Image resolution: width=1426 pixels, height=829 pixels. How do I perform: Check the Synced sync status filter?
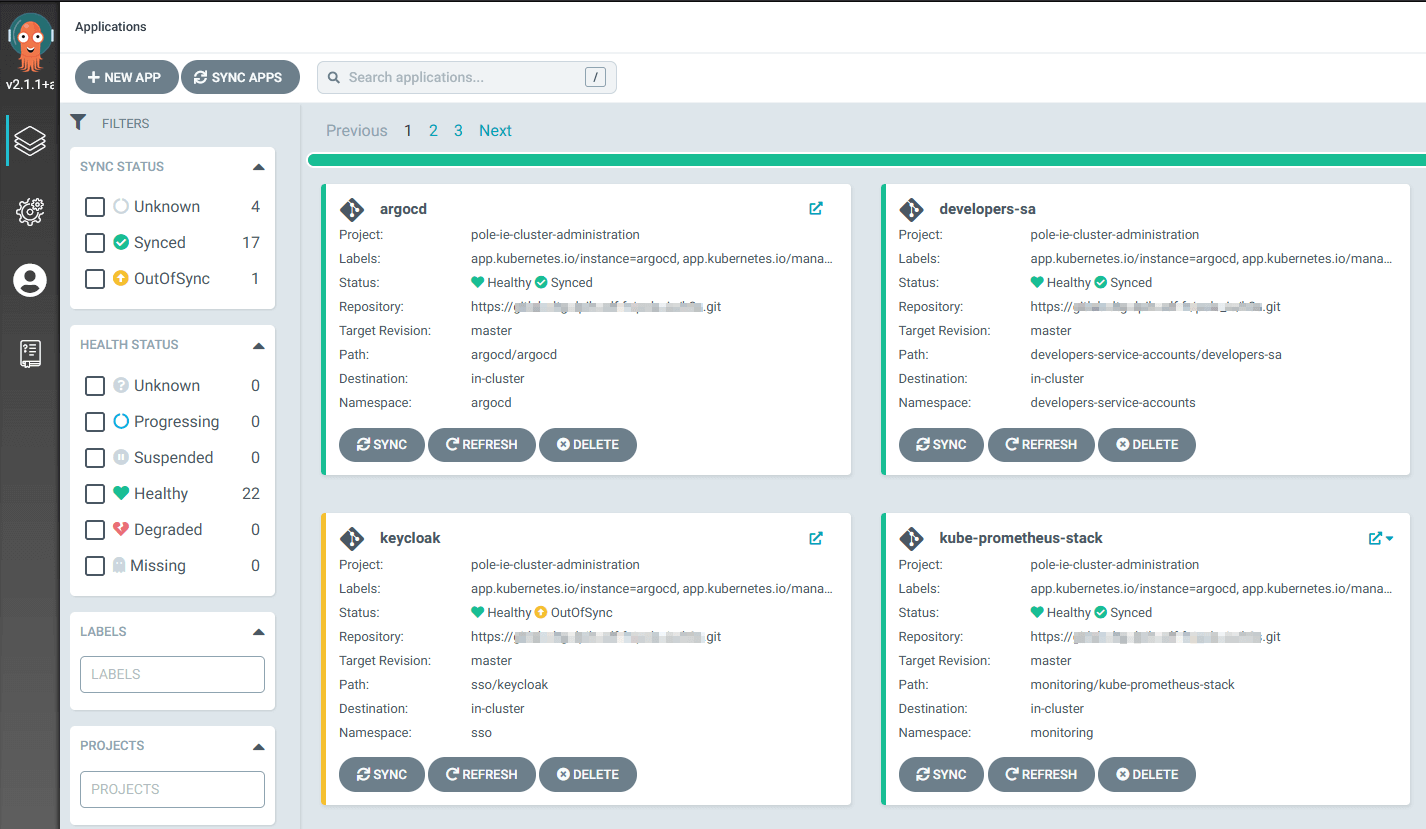pos(95,243)
